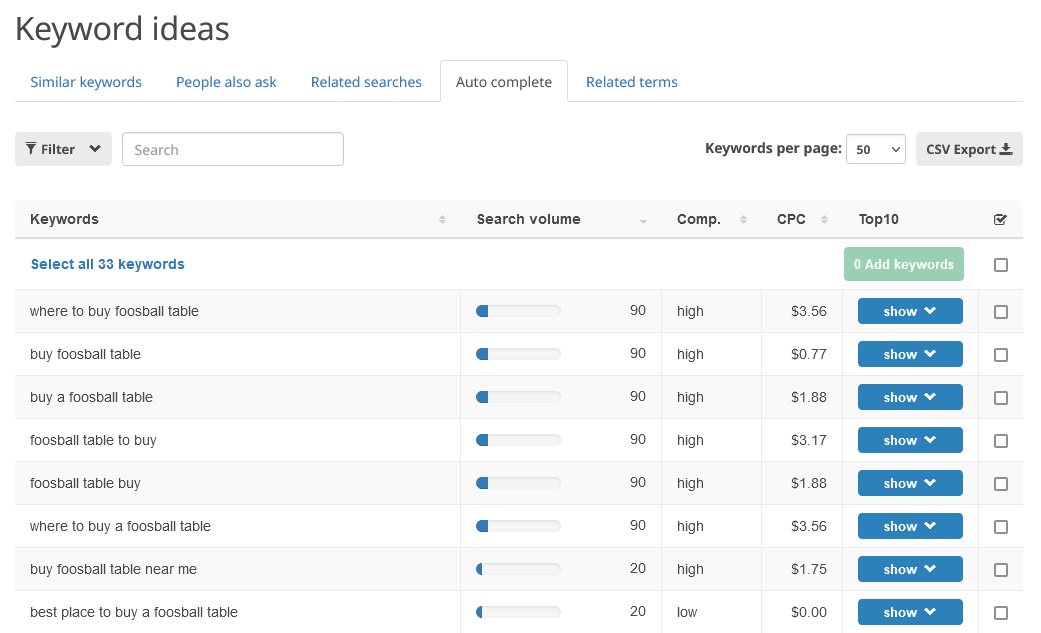Click the Keyword ideas heading
1041x633 pixels.
[122, 29]
